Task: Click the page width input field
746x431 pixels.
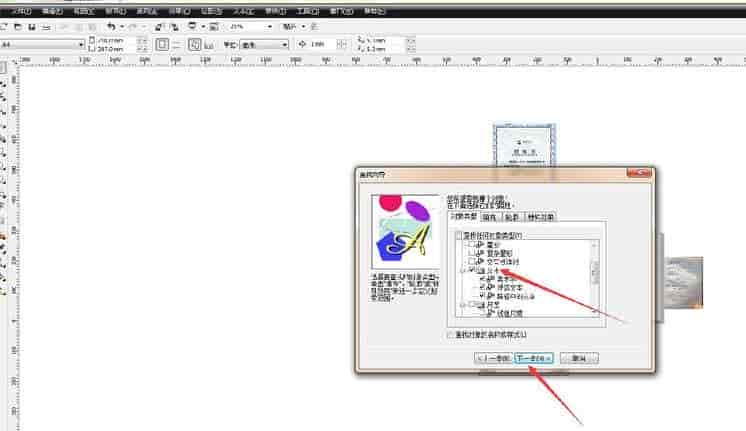Action: click(112, 41)
